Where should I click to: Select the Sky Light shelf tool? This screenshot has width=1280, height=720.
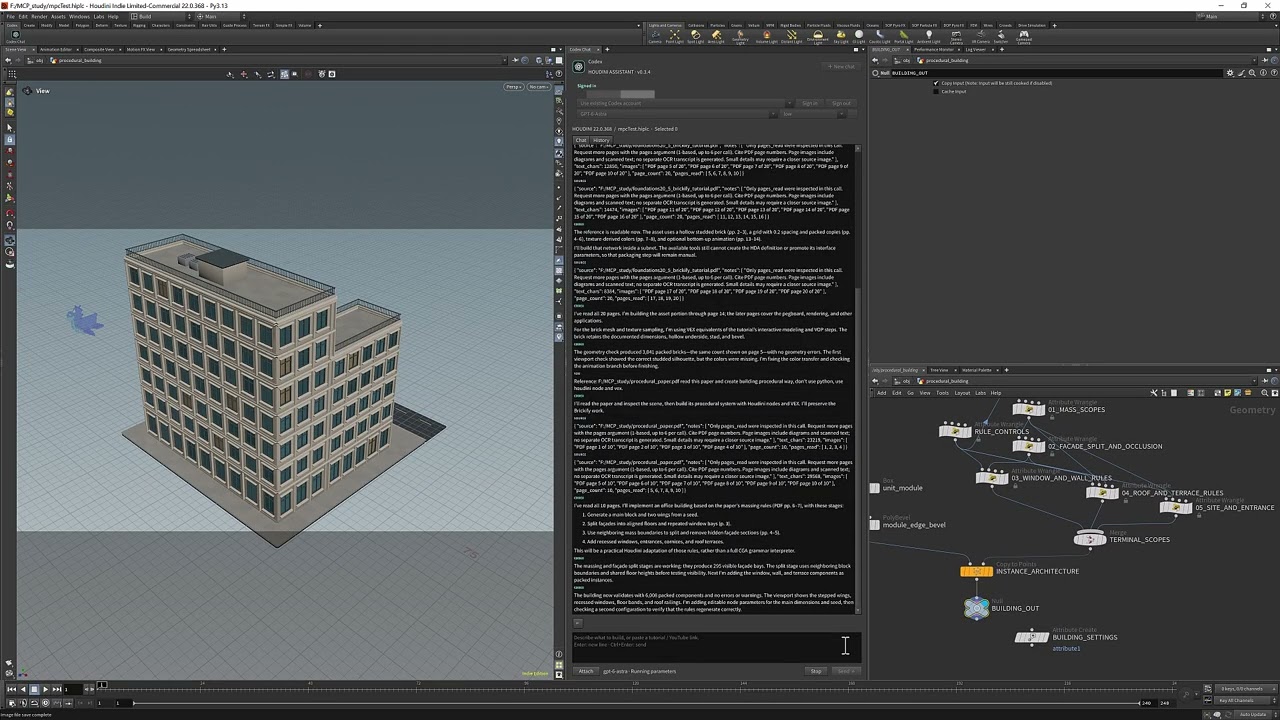(841, 36)
